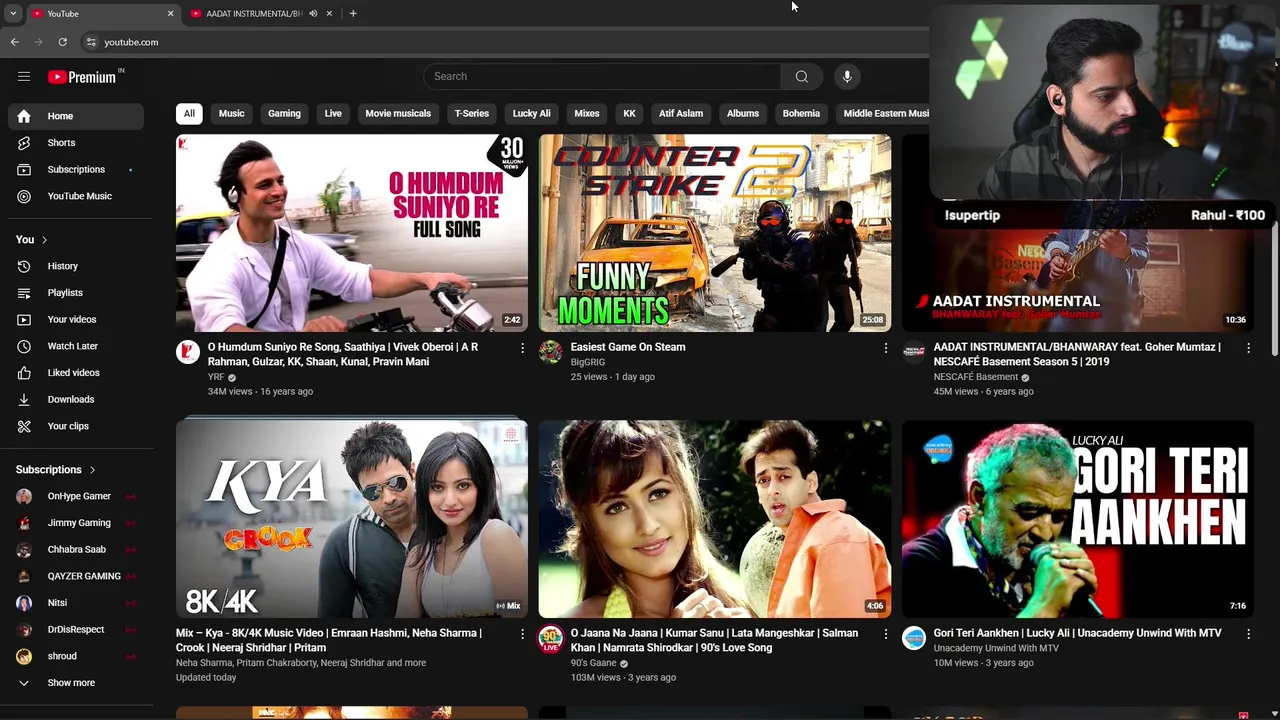This screenshot has height=720, width=1280.
Task: Select the KK filter chip
Action: [629, 113]
